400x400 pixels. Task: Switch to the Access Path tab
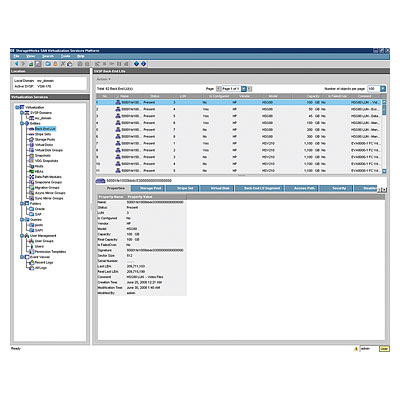coord(304,188)
